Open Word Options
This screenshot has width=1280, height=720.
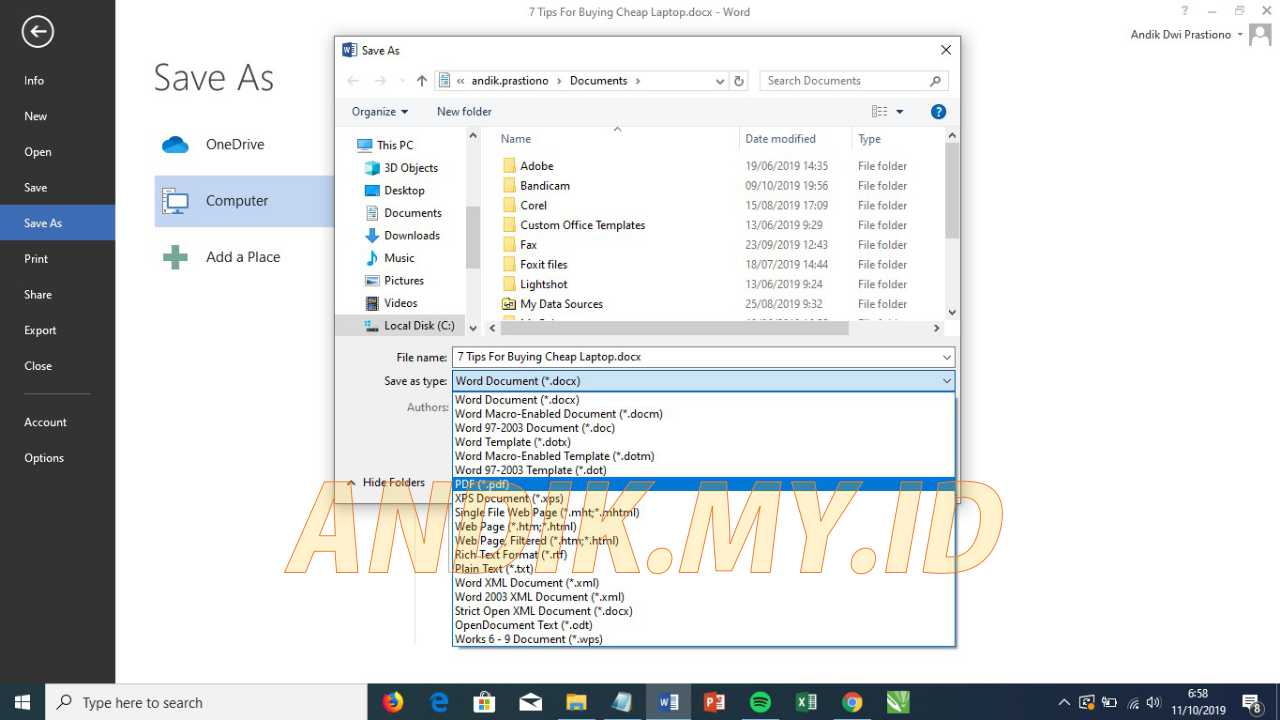point(57,458)
